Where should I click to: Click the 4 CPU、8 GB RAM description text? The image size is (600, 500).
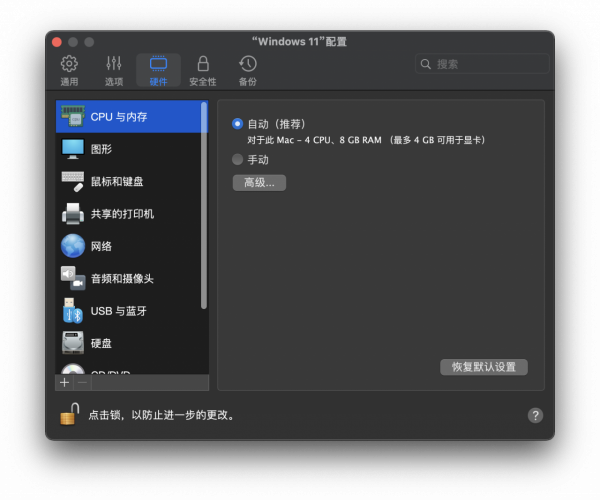(366, 140)
